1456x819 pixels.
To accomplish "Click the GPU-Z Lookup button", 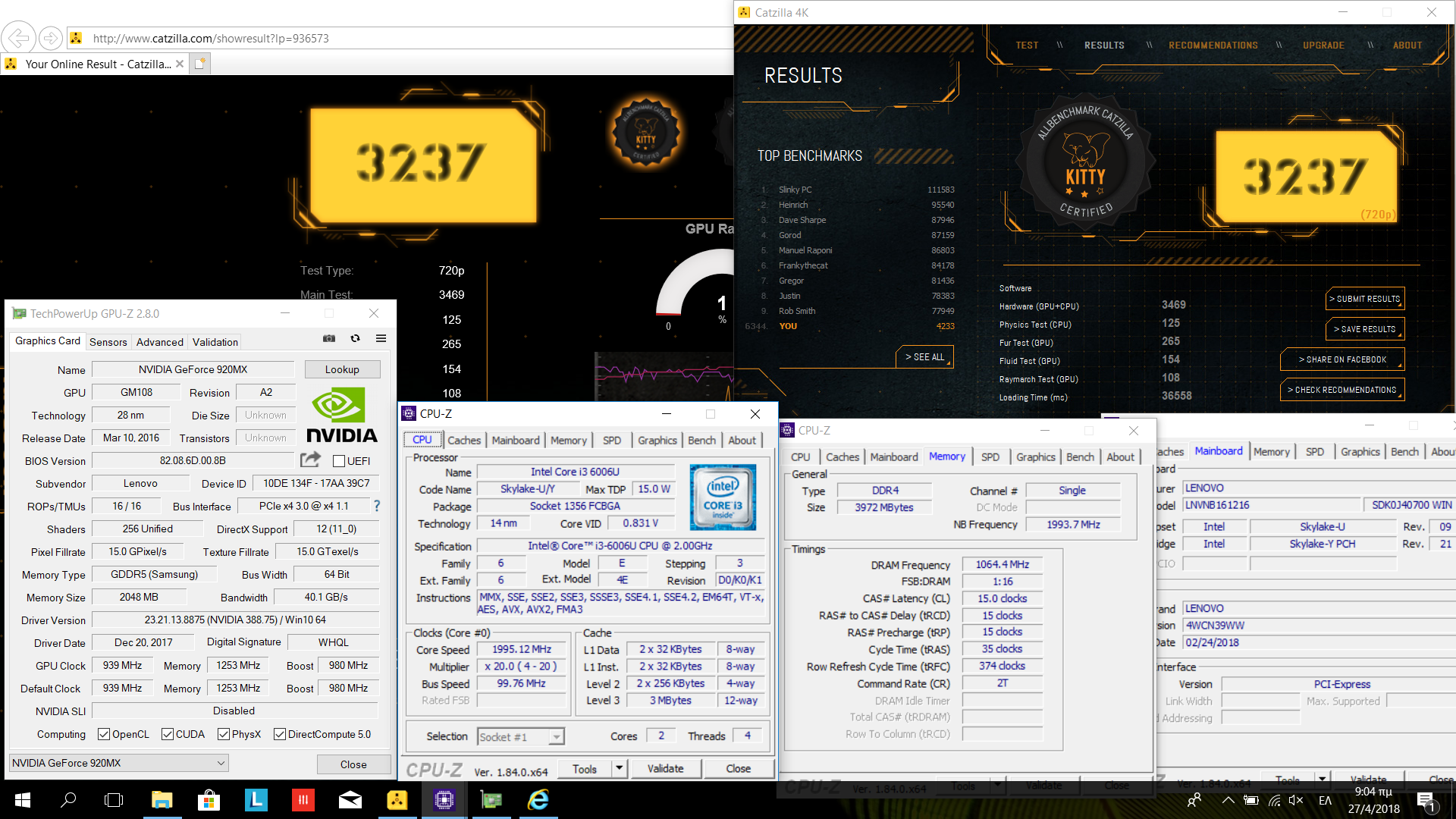I will 342,369.
